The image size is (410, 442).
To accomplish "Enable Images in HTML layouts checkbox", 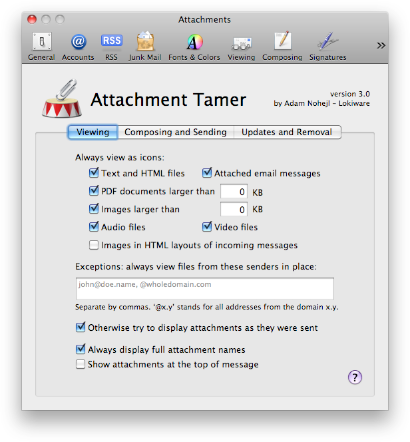I will click(94, 245).
